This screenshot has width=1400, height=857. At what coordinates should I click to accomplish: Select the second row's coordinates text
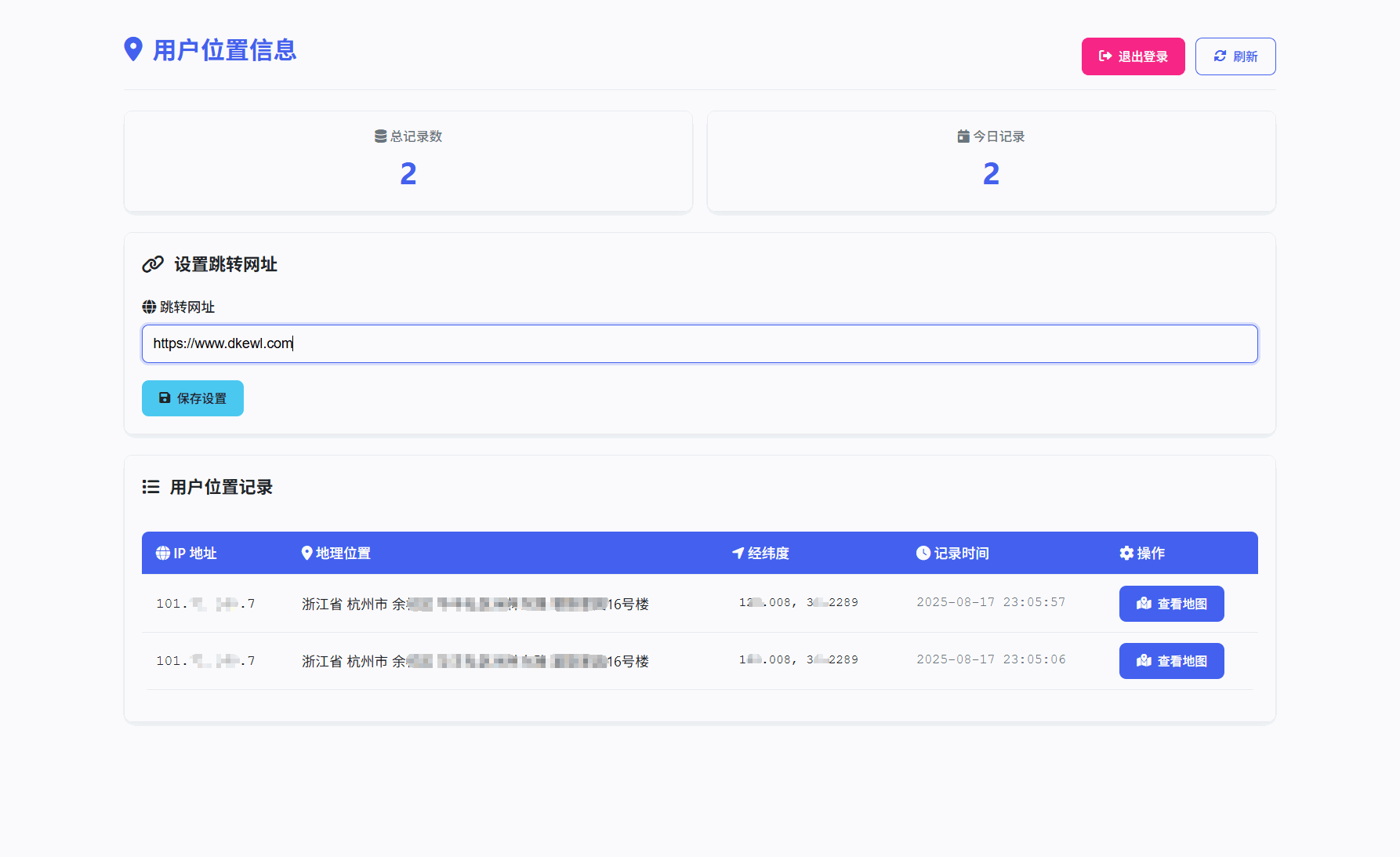pyautogui.click(x=798, y=659)
